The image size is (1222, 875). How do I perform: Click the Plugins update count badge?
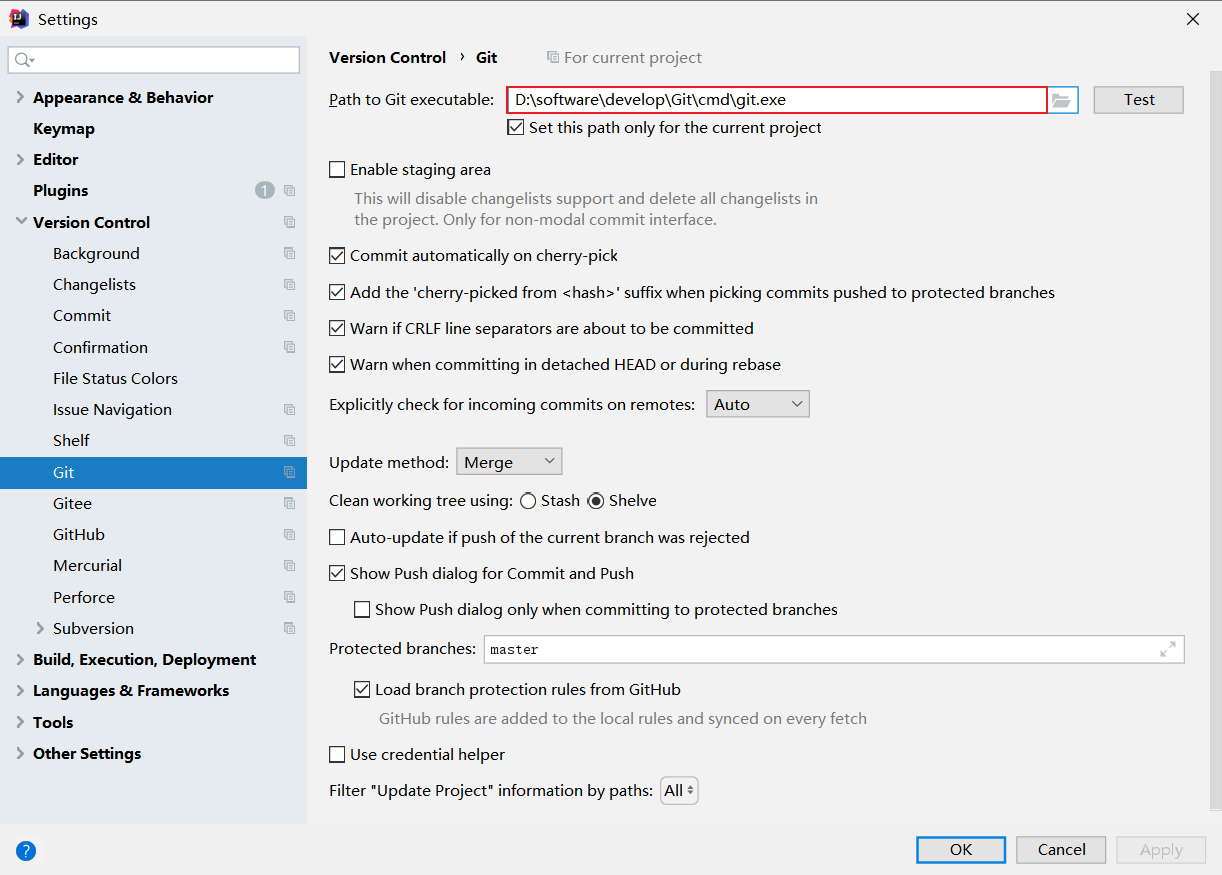point(264,190)
